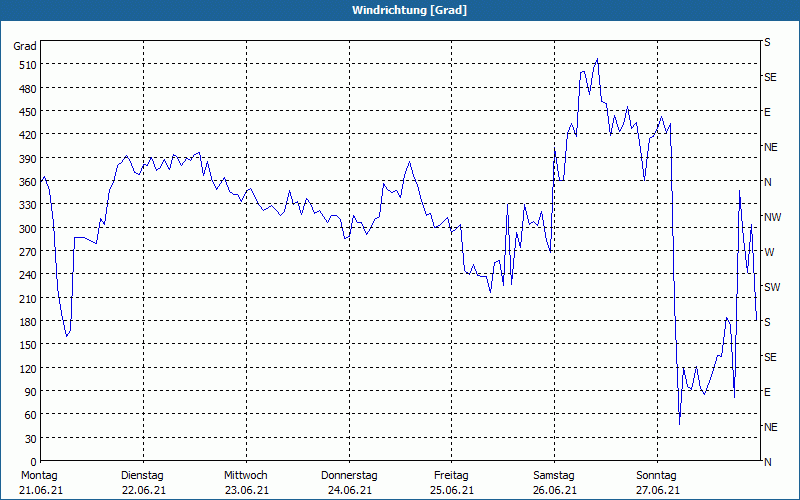800x500 pixels.
Task: Click the "W" compass label
Action: pos(769,252)
